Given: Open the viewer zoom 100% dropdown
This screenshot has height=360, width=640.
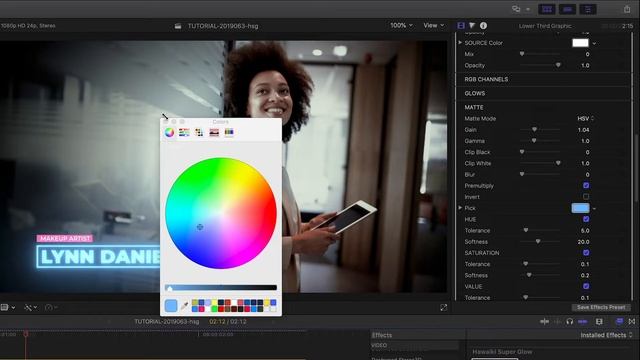Looking at the screenshot, I should [401, 25].
